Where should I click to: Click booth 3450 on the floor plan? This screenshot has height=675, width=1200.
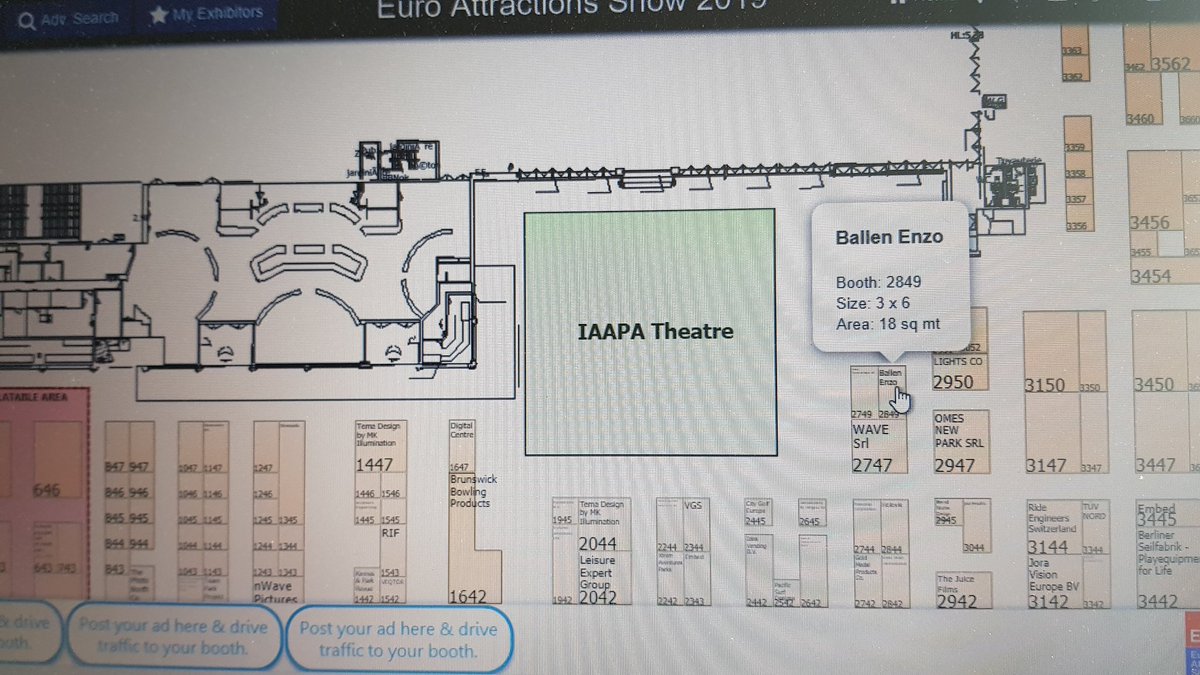[1160, 353]
